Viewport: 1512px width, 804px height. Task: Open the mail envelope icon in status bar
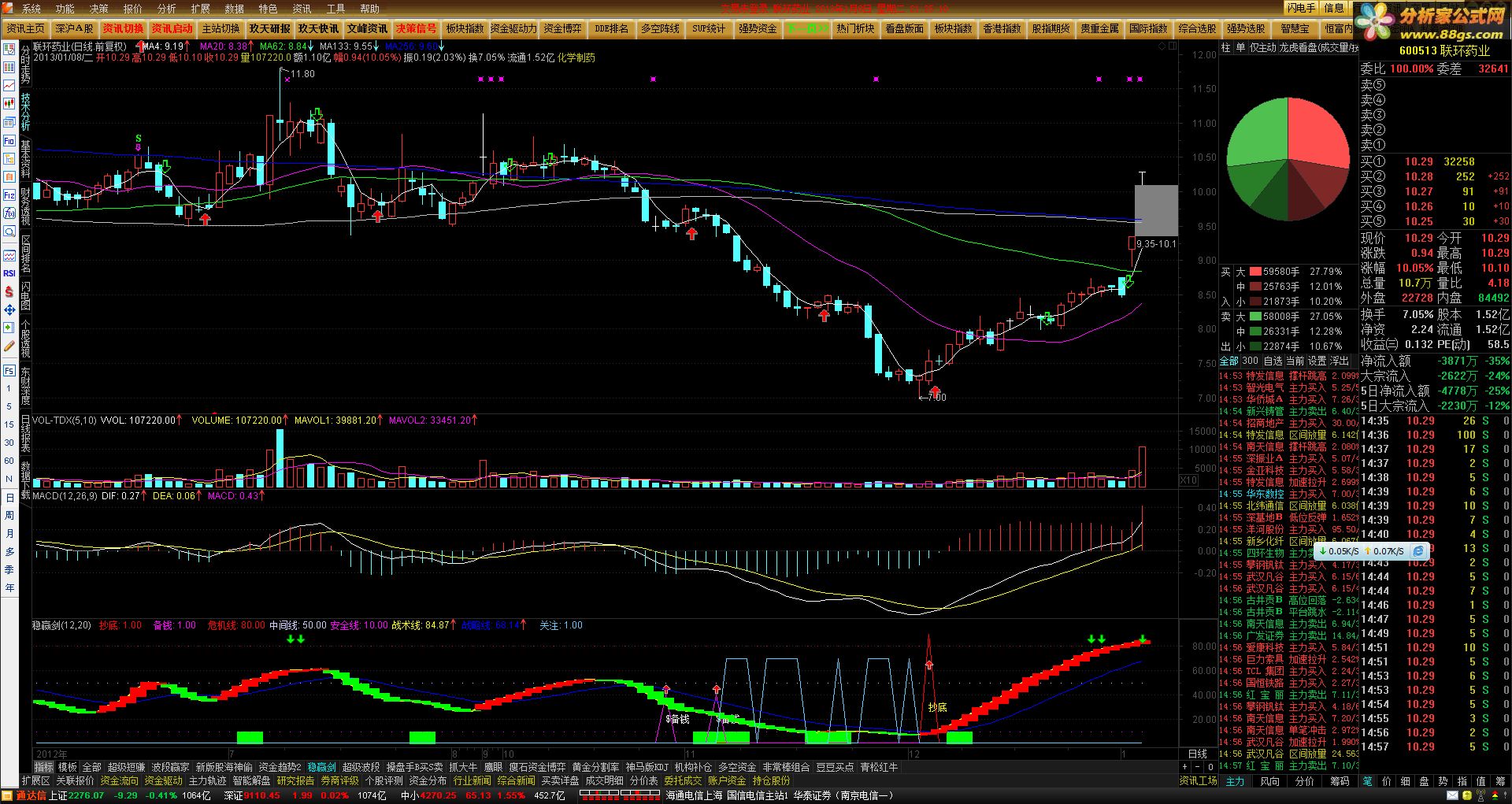(1451, 796)
